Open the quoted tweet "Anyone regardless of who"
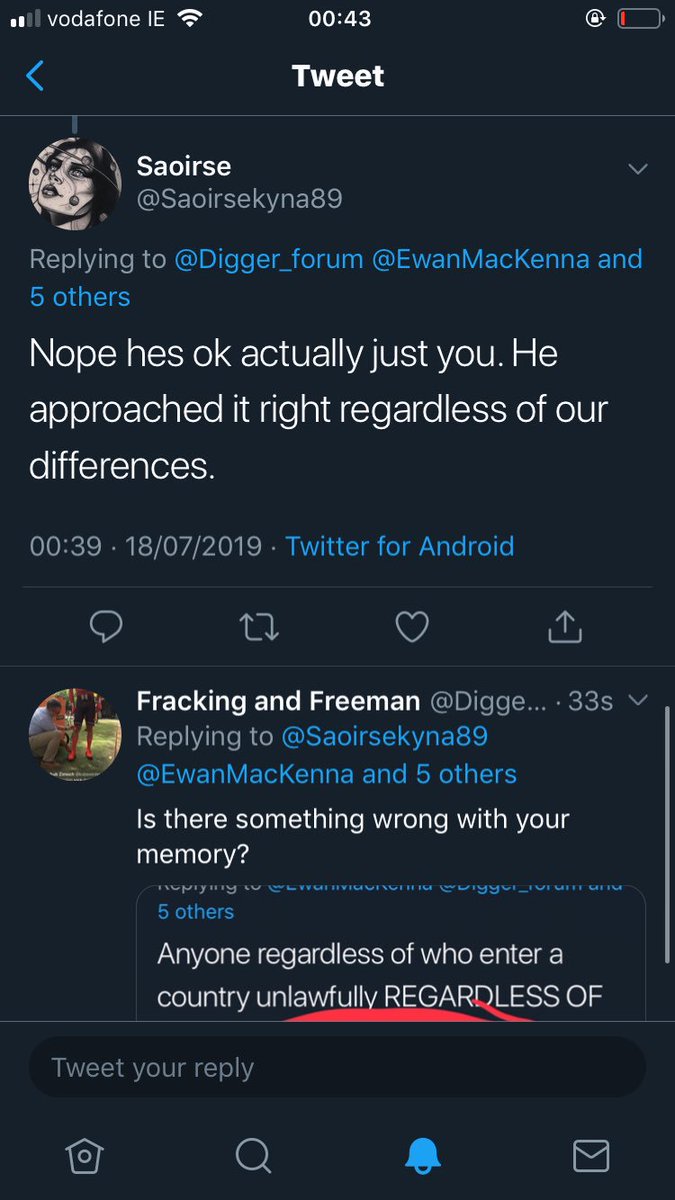The width and height of the screenshot is (675, 1200). coord(391,953)
